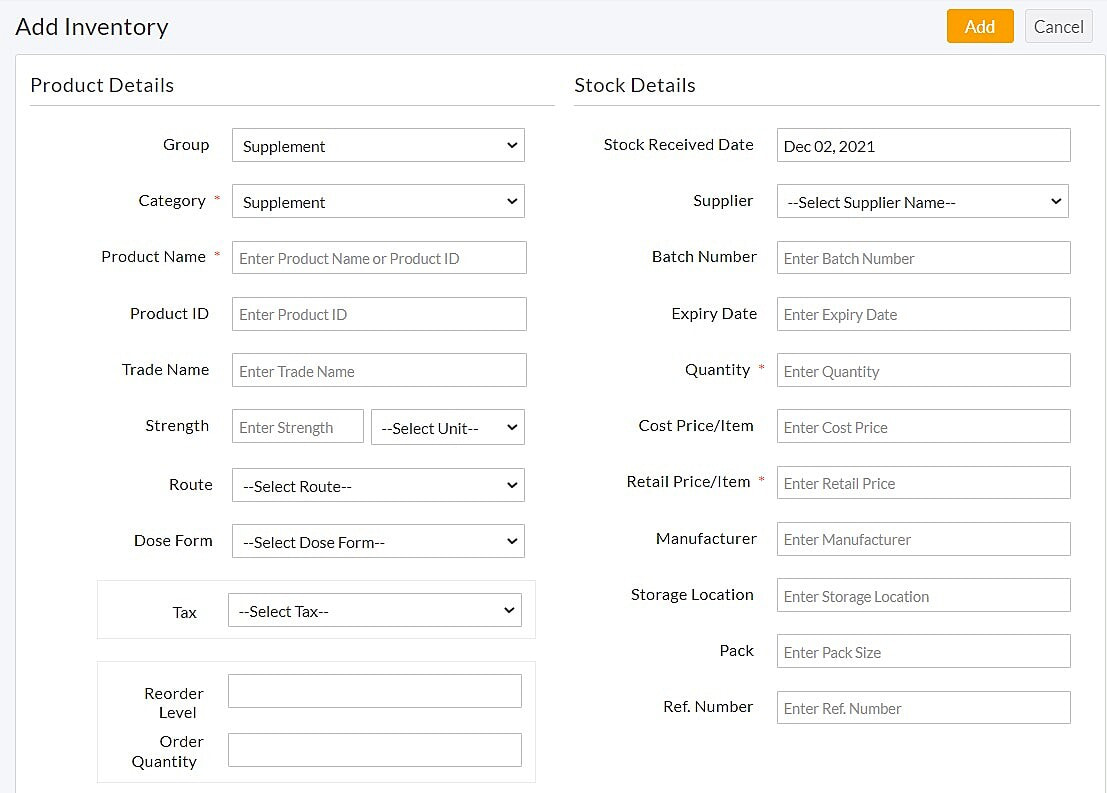Image resolution: width=1107 pixels, height=793 pixels.
Task: Focus the Batch Number input
Action: (x=923, y=258)
